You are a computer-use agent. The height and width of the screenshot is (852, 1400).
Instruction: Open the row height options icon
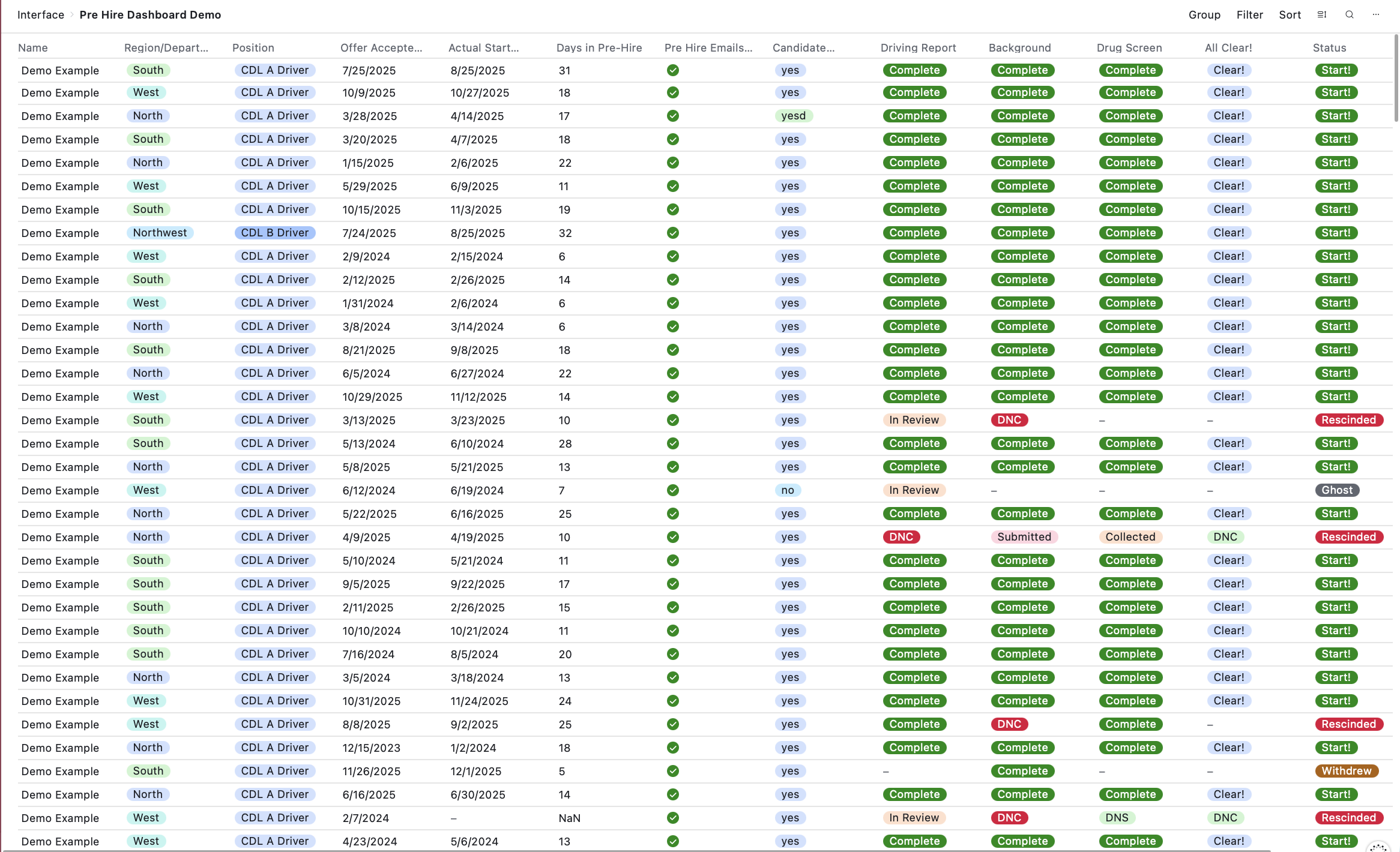(1322, 14)
